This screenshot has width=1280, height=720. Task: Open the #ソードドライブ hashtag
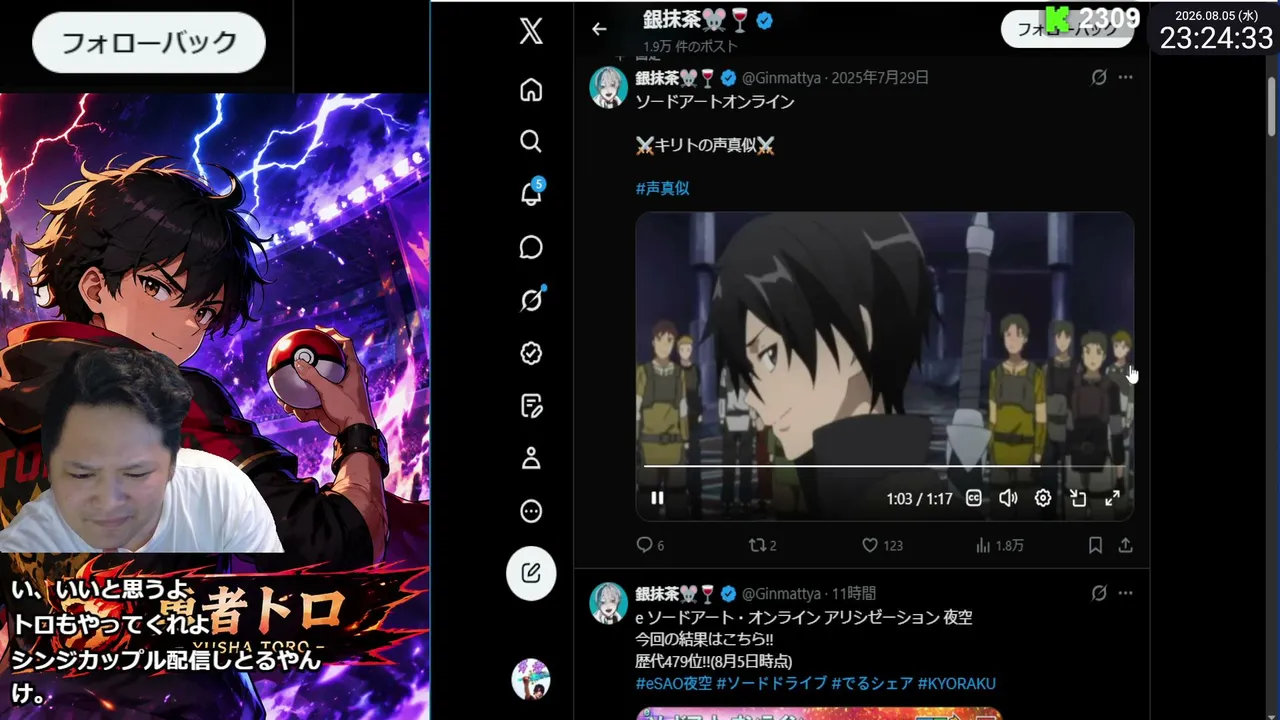(772, 683)
